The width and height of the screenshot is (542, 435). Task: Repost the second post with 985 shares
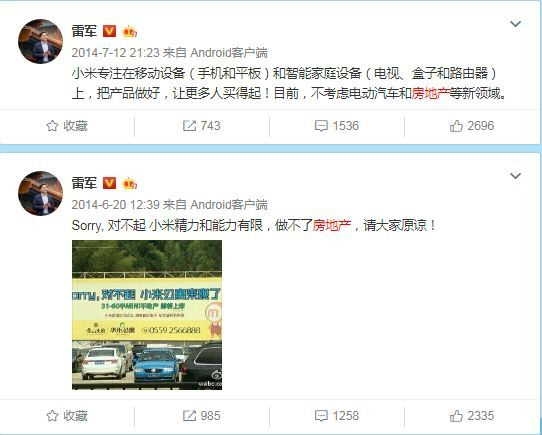(x=202, y=416)
